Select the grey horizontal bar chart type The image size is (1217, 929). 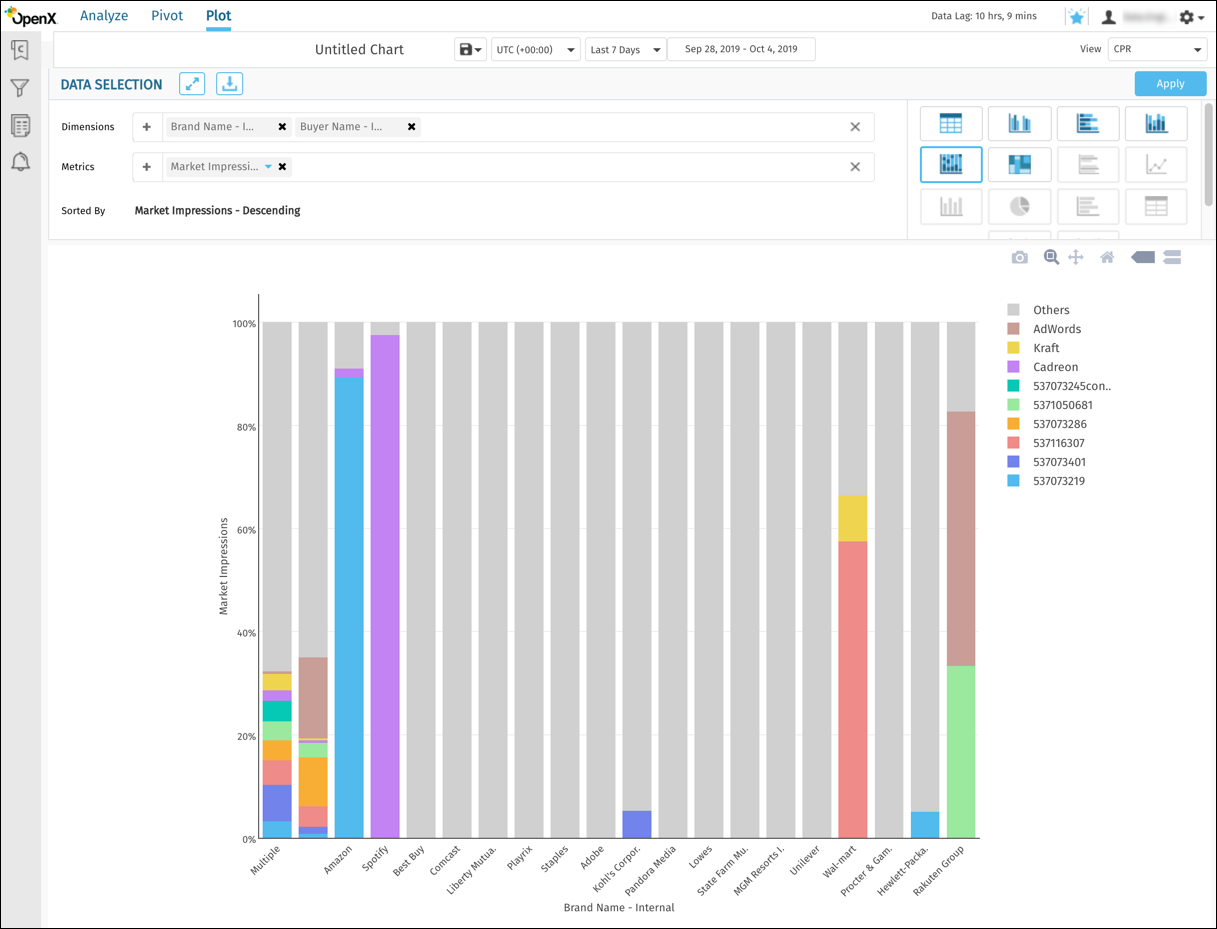coord(1088,165)
